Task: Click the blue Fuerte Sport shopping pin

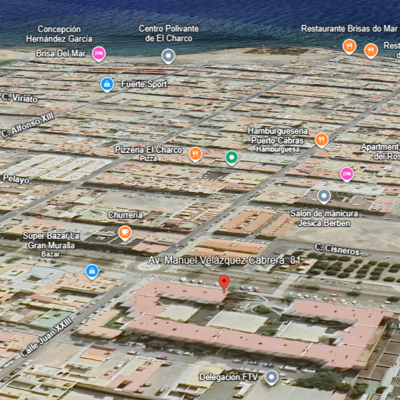Action: [107, 84]
